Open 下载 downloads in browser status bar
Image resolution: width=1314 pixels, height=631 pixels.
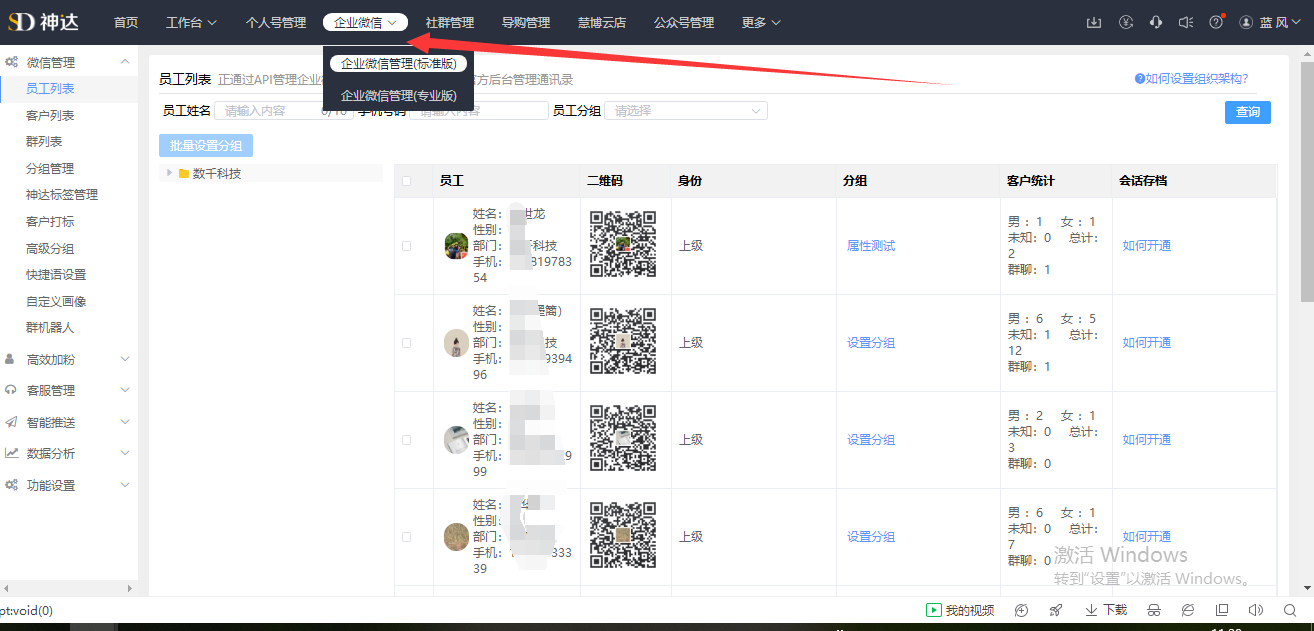pos(1106,610)
